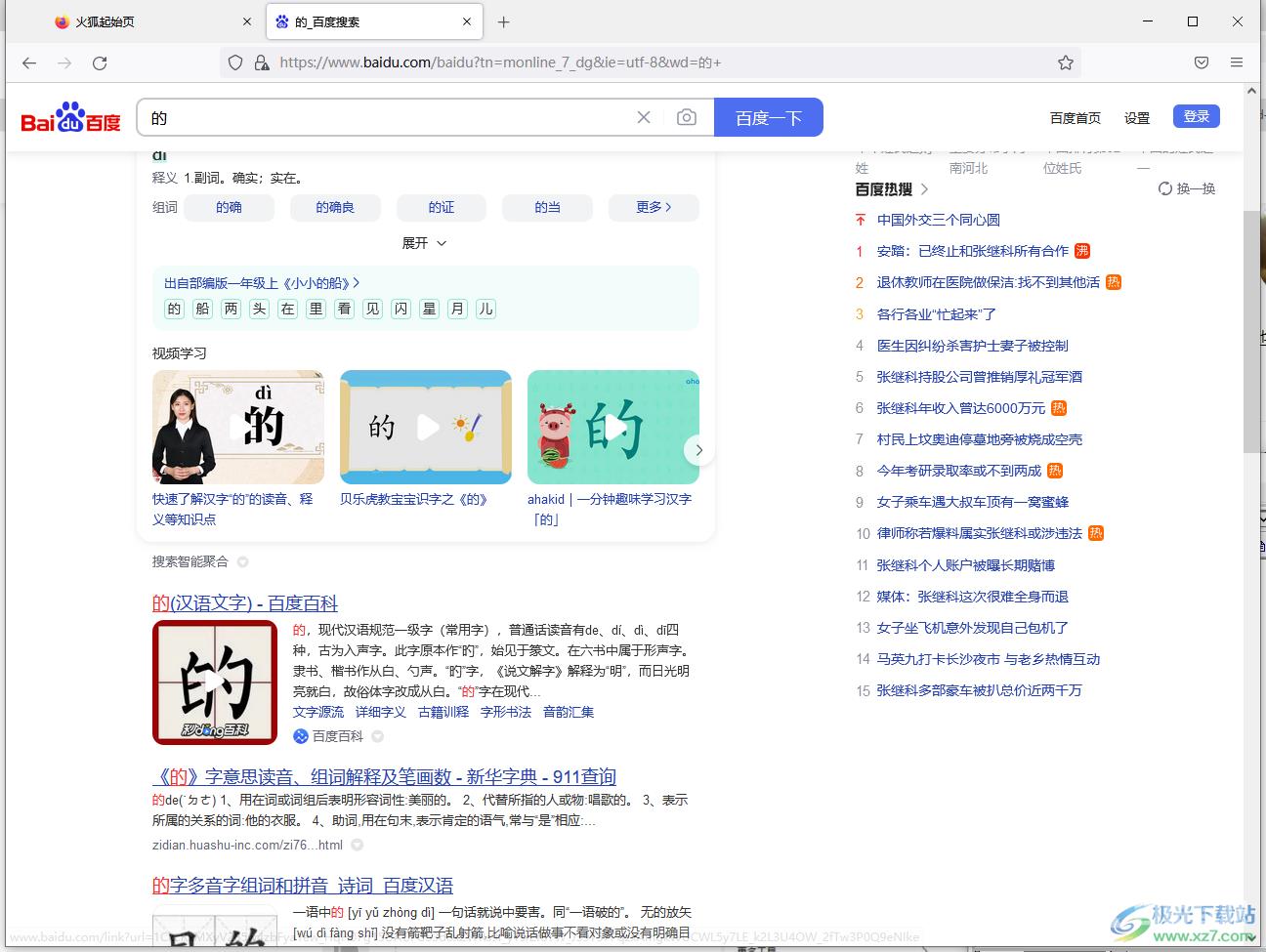Play the 秒懂百科 的 video thumbnail

click(215, 682)
